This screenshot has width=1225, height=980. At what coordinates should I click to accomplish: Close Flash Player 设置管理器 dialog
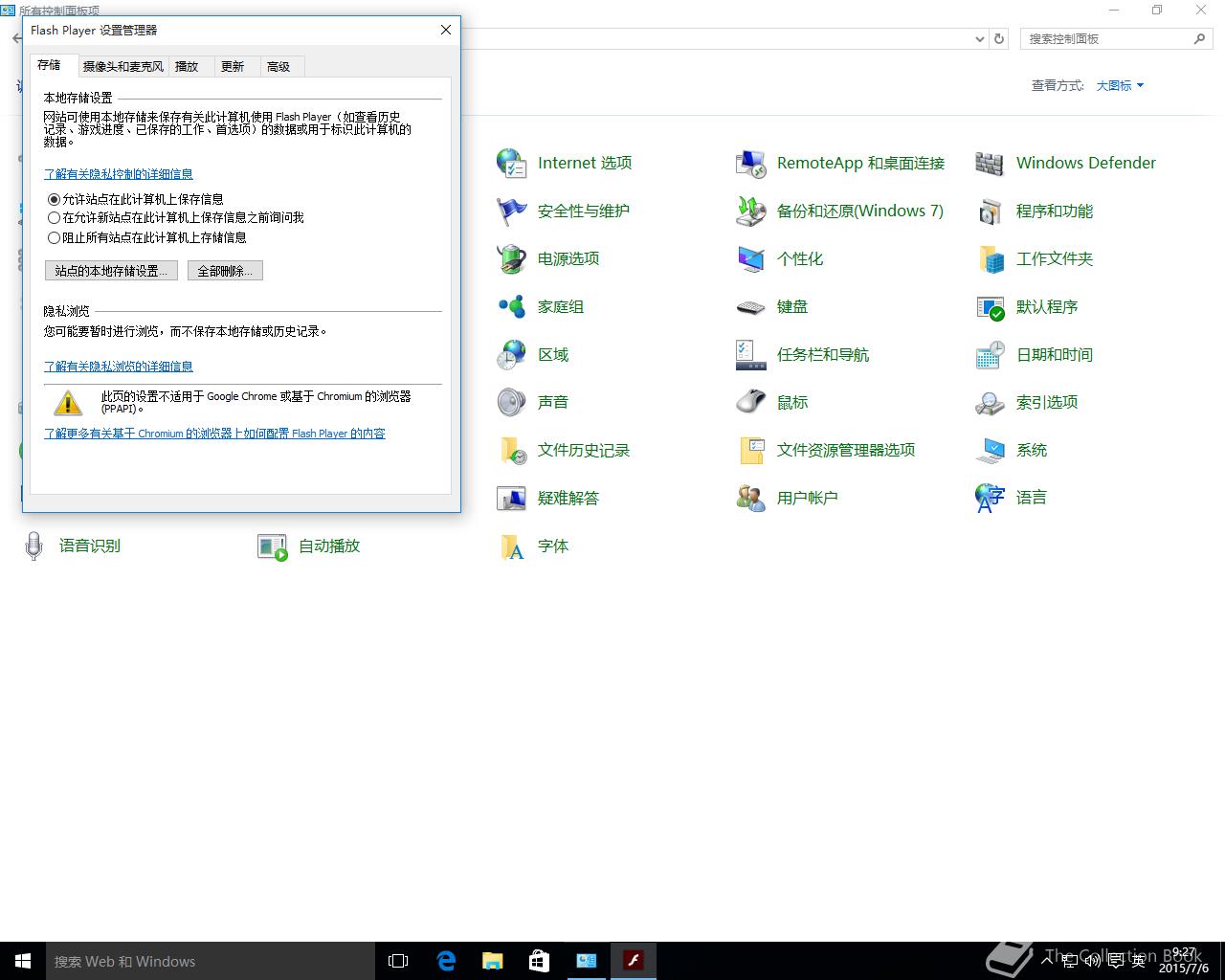[446, 30]
